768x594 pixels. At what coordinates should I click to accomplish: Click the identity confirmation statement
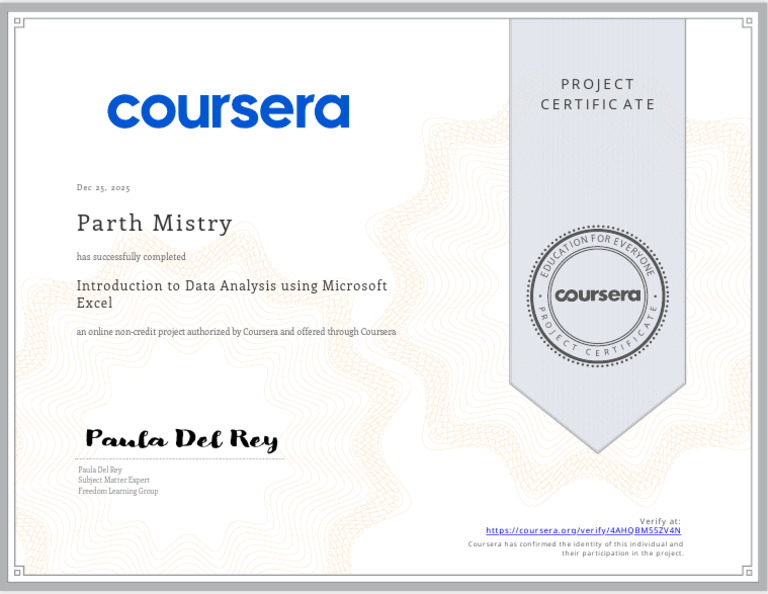(576, 548)
